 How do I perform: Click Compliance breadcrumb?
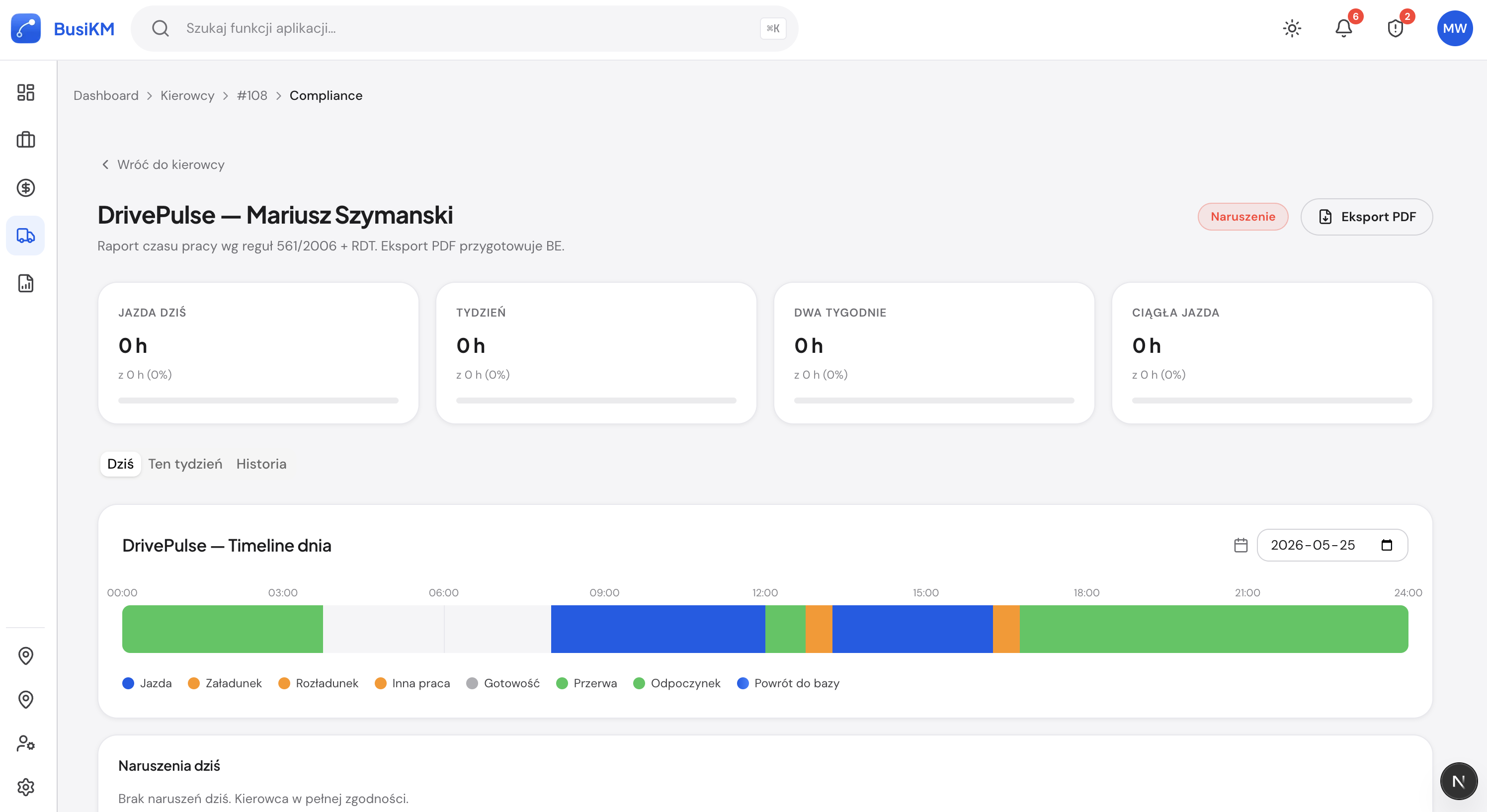tap(326, 96)
